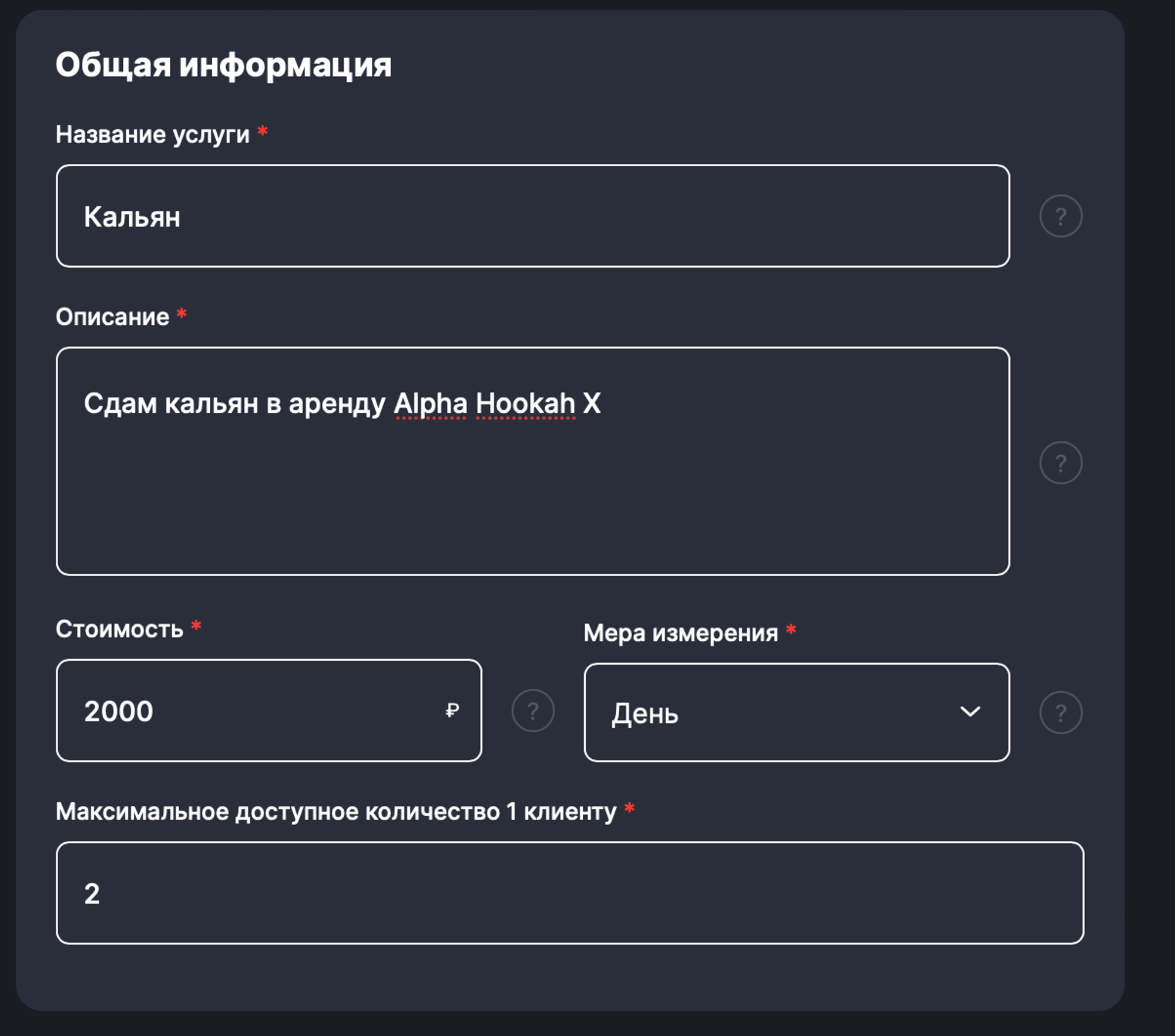Click the ruble currency symbol in cost field

[452, 711]
